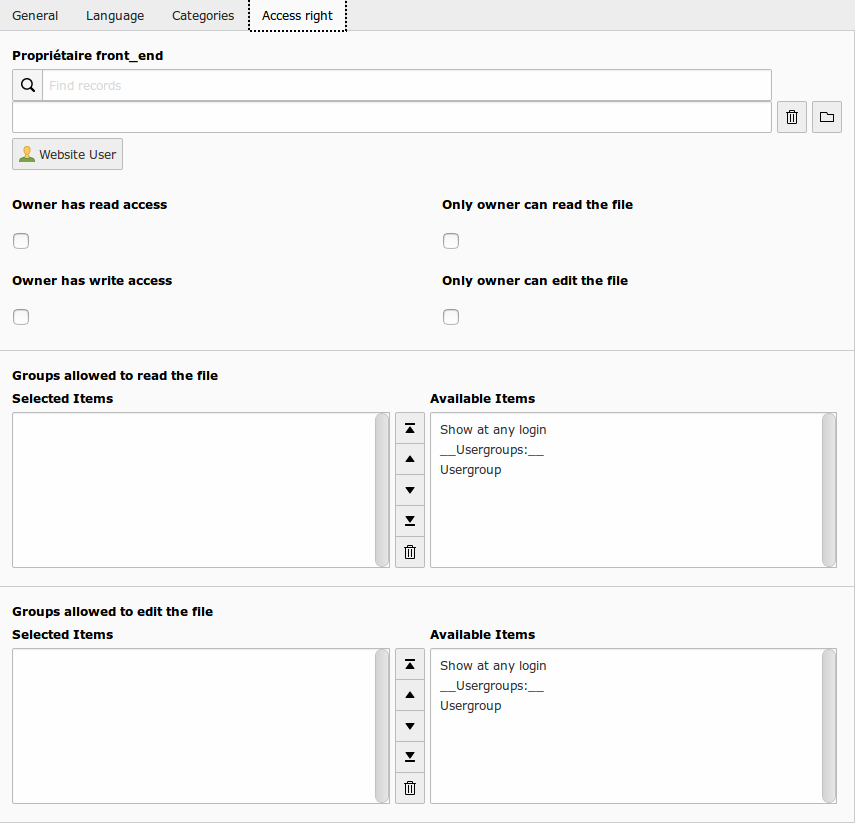Move selected read group down one
Viewport: 856px width, 825px height.
(x=410, y=490)
